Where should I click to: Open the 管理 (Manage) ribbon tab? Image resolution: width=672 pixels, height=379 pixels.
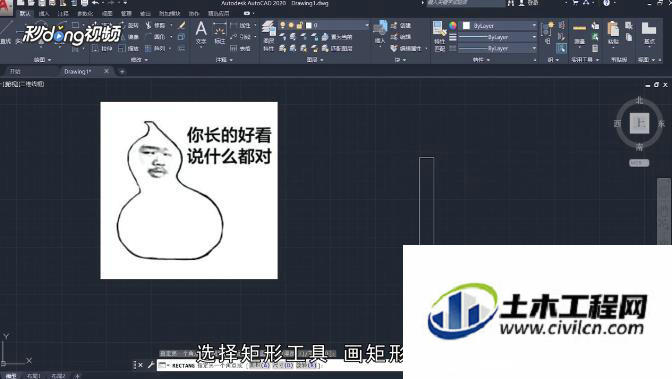click(126, 13)
